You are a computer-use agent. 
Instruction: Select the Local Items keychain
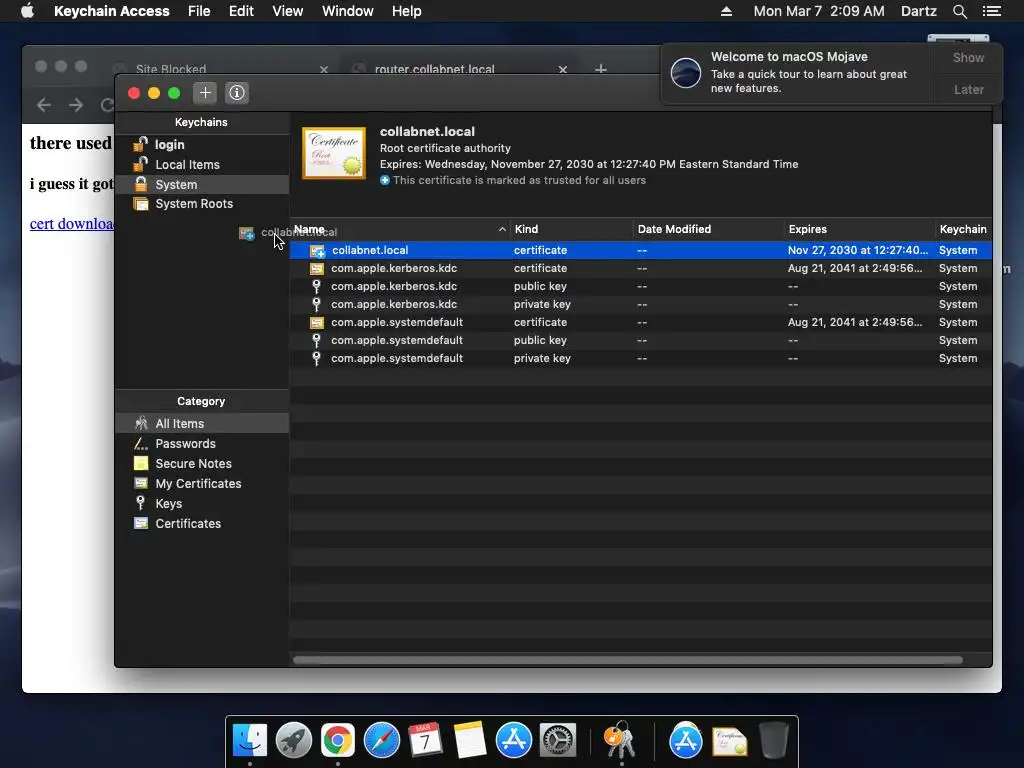point(202,165)
